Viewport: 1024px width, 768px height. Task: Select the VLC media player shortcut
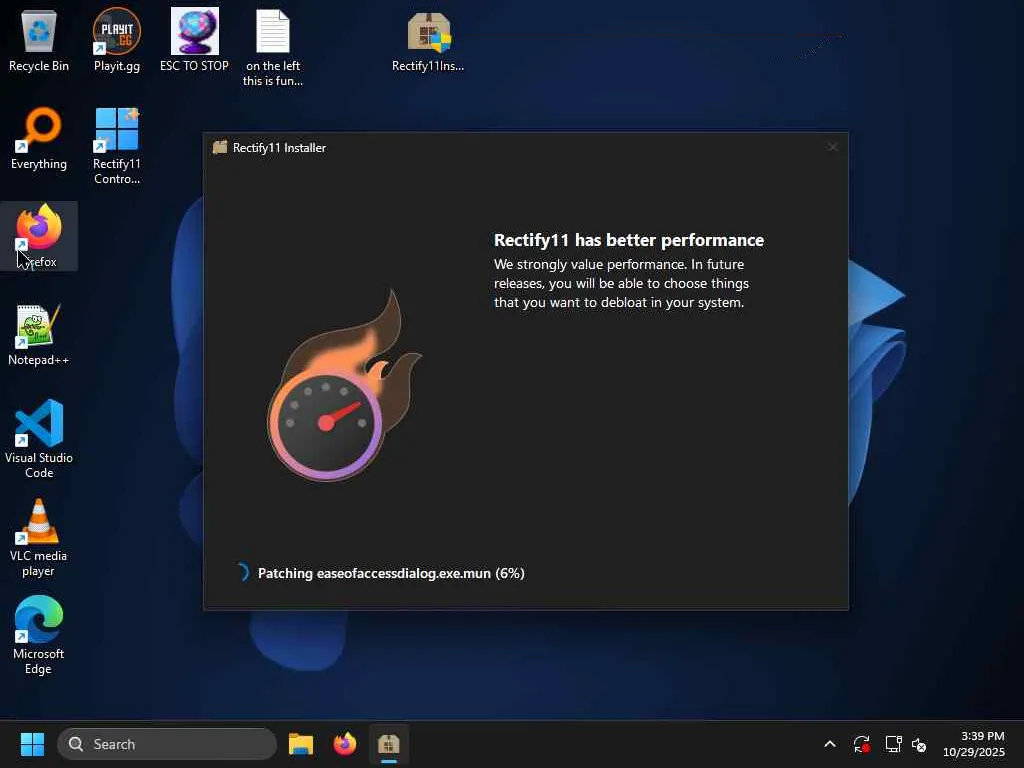pos(39,537)
